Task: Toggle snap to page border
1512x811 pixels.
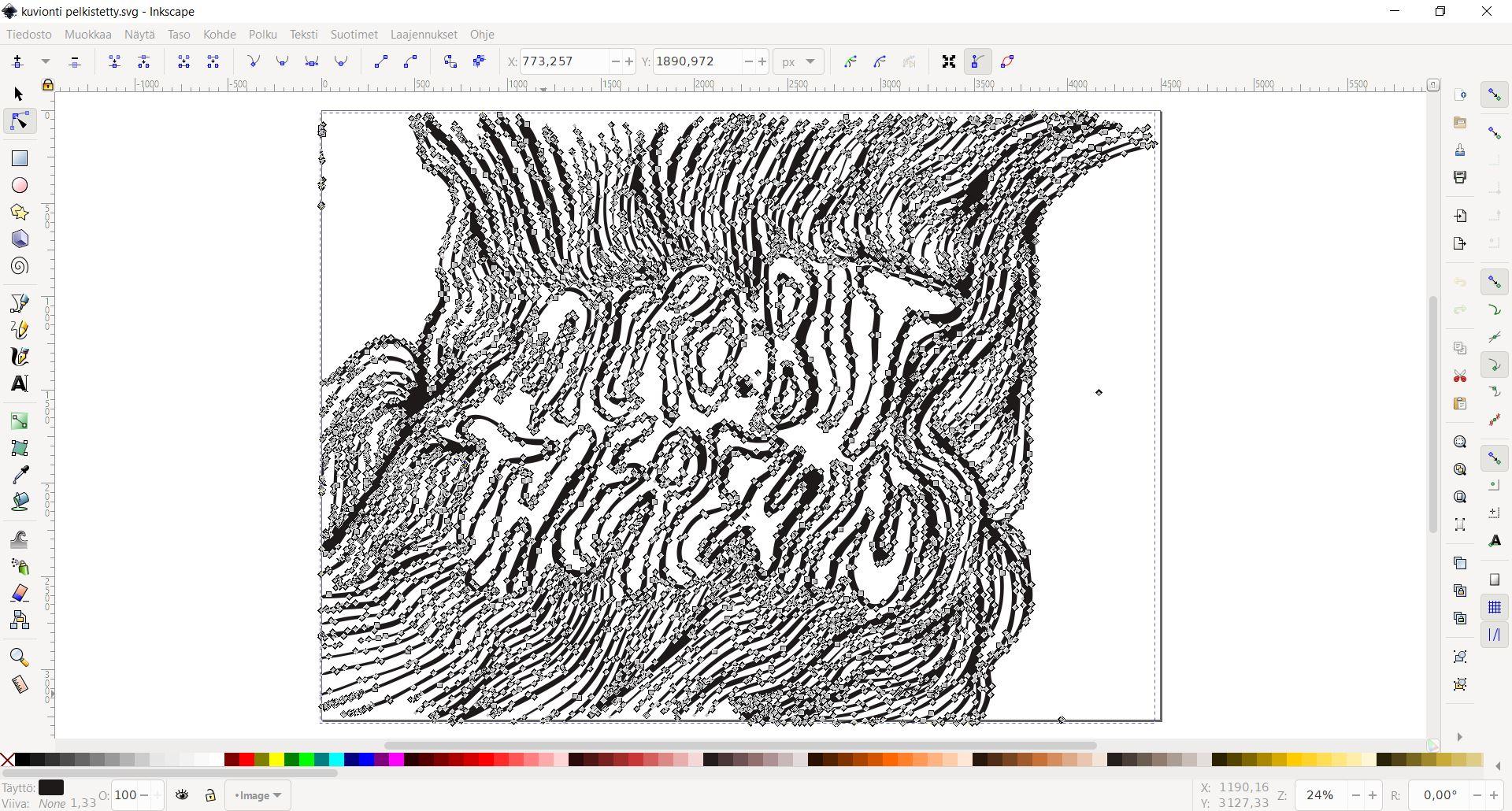Action: click(1494, 580)
